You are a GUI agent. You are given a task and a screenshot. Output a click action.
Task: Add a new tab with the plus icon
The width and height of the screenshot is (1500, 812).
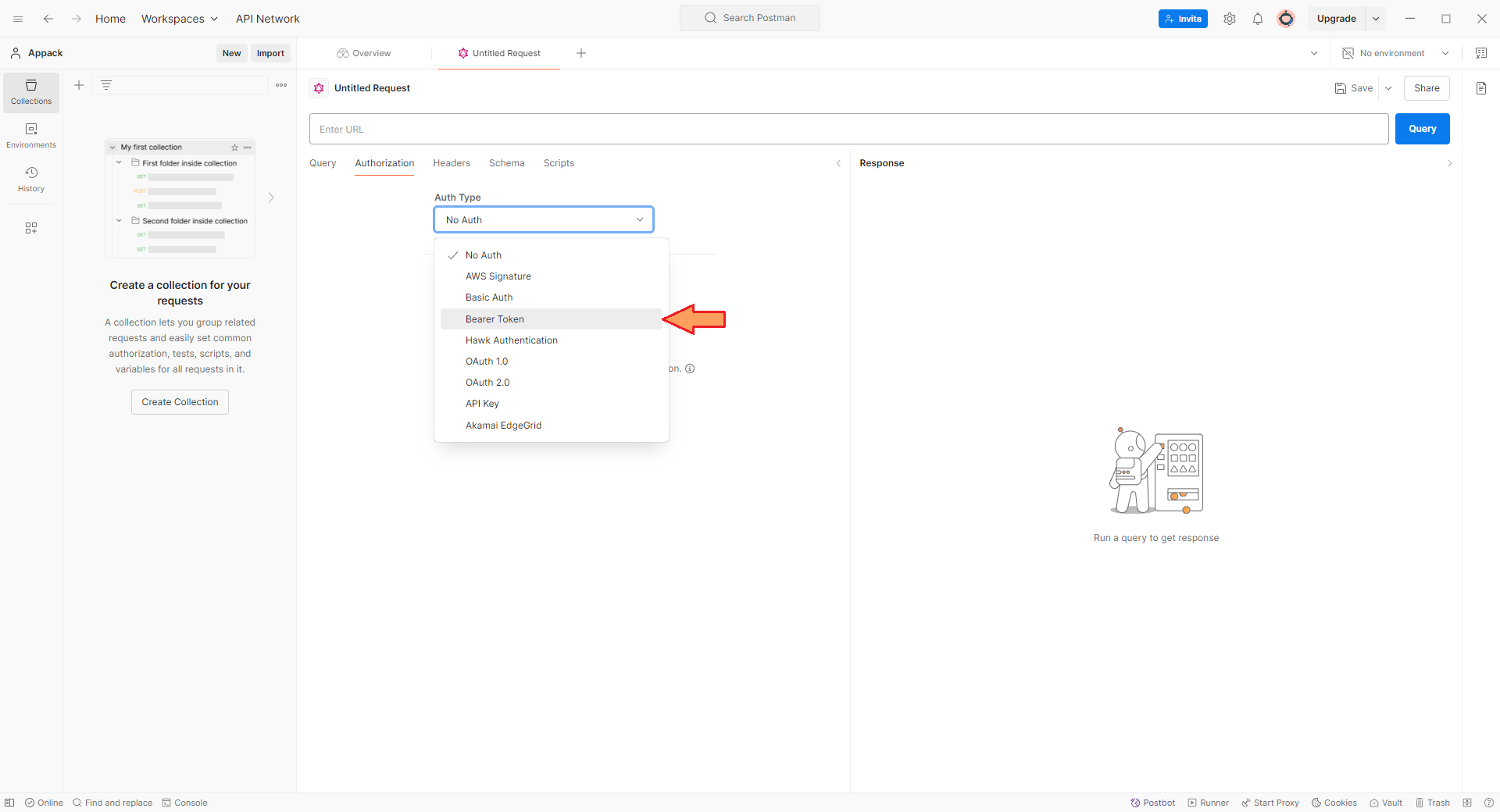[581, 53]
